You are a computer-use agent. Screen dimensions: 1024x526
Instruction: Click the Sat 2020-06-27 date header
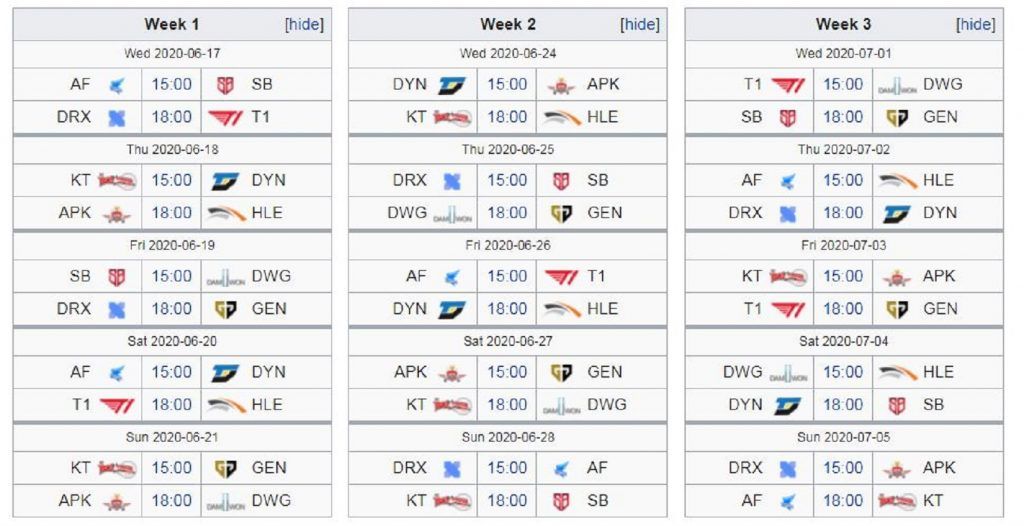(507, 341)
